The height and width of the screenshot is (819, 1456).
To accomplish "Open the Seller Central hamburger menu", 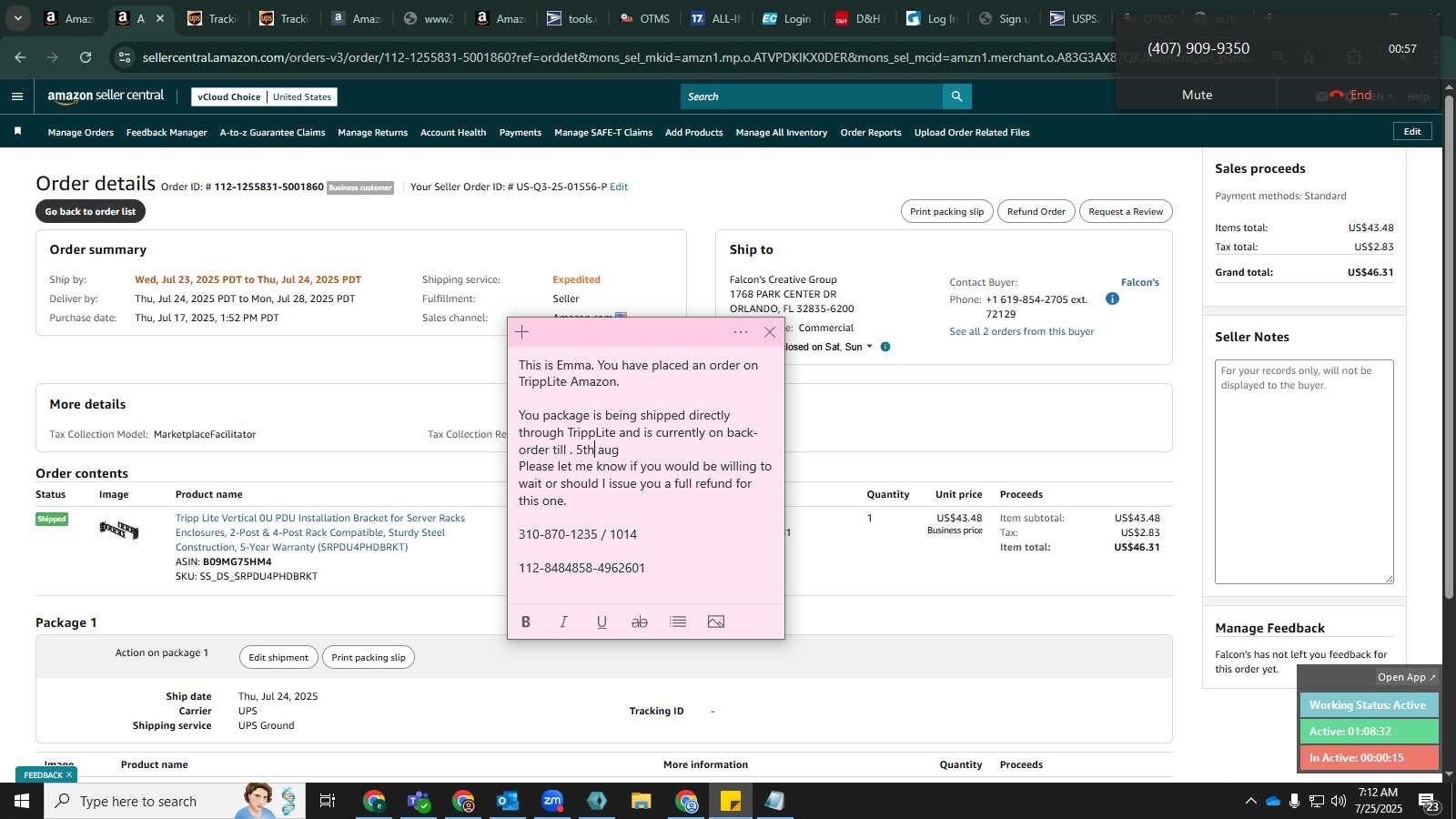I will tap(16, 96).
